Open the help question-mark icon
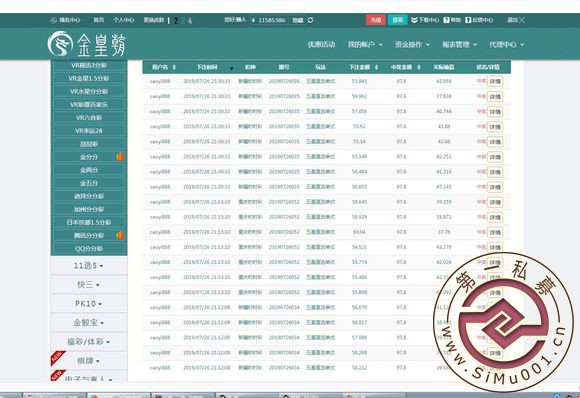The width and height of the screenshot is (580, 398). click(446, 20)
